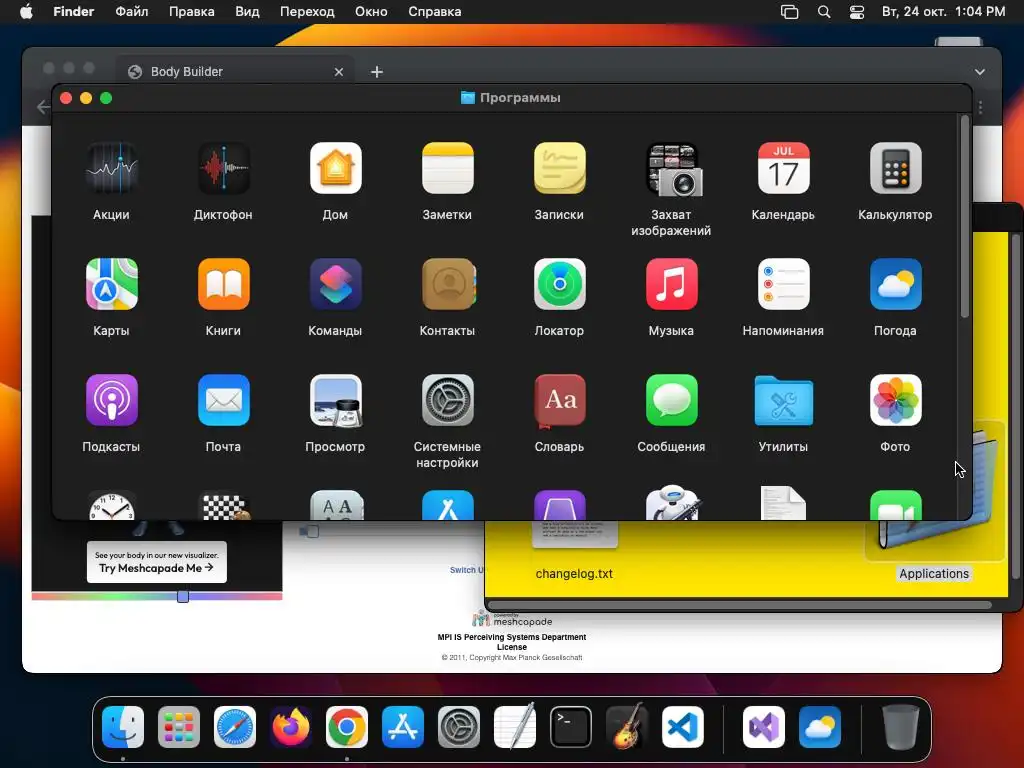
Task: Open the Просмотр preview app
Action: 336,400
